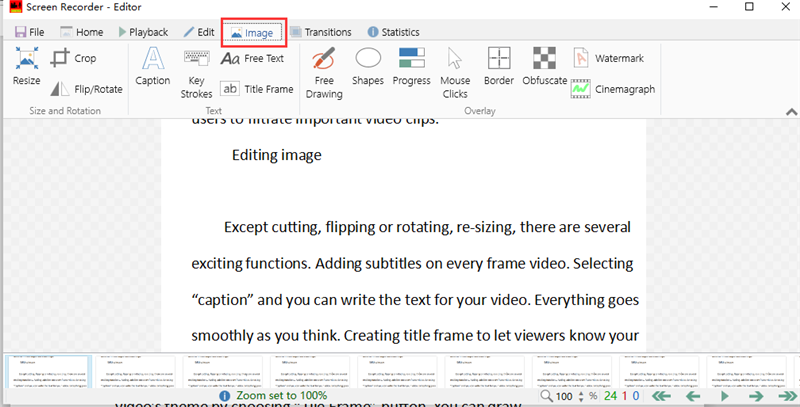800x407 pixels.
Task: Select the Resize tool
Action: click(x=27, y=66)
